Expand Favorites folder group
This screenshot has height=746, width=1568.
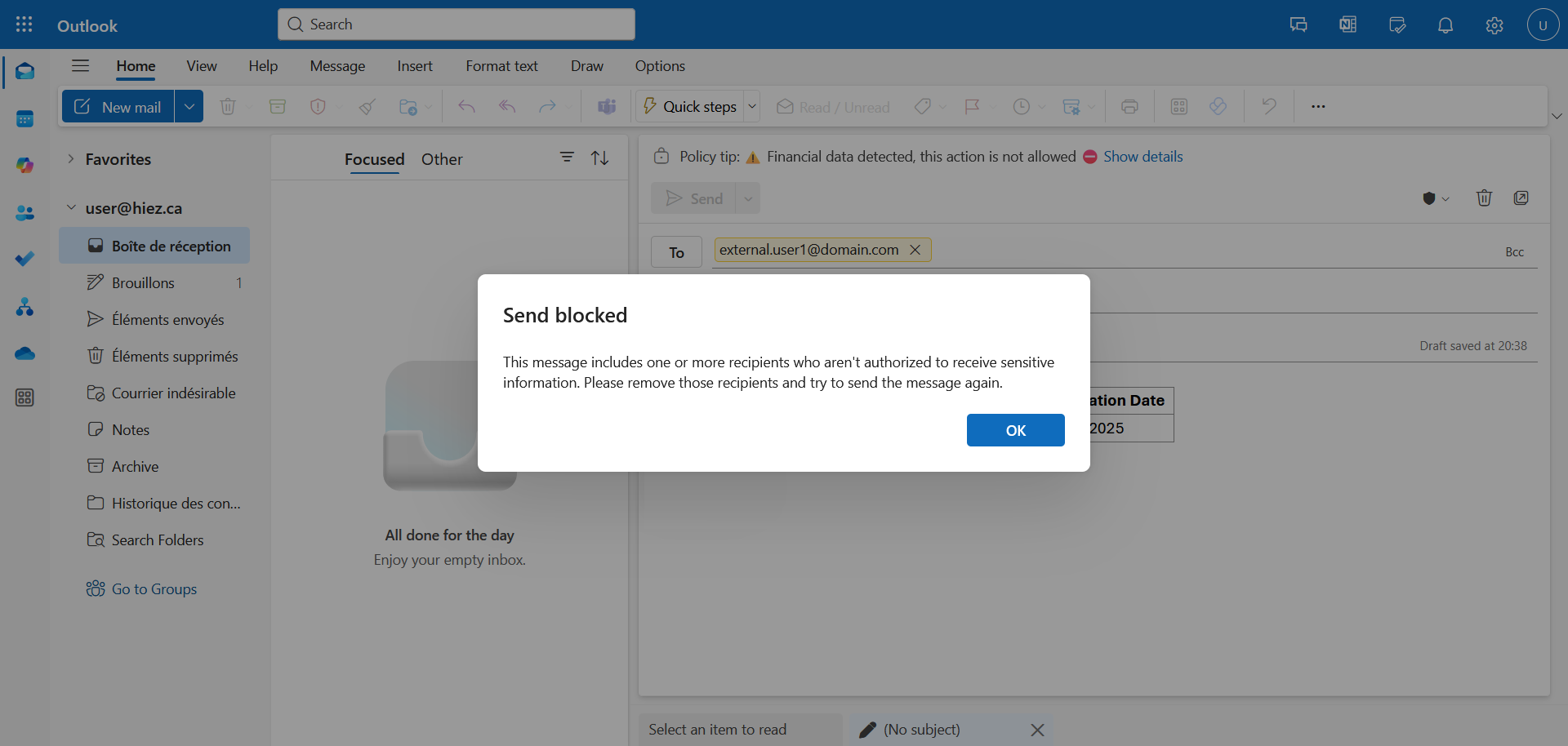point(71,159)
